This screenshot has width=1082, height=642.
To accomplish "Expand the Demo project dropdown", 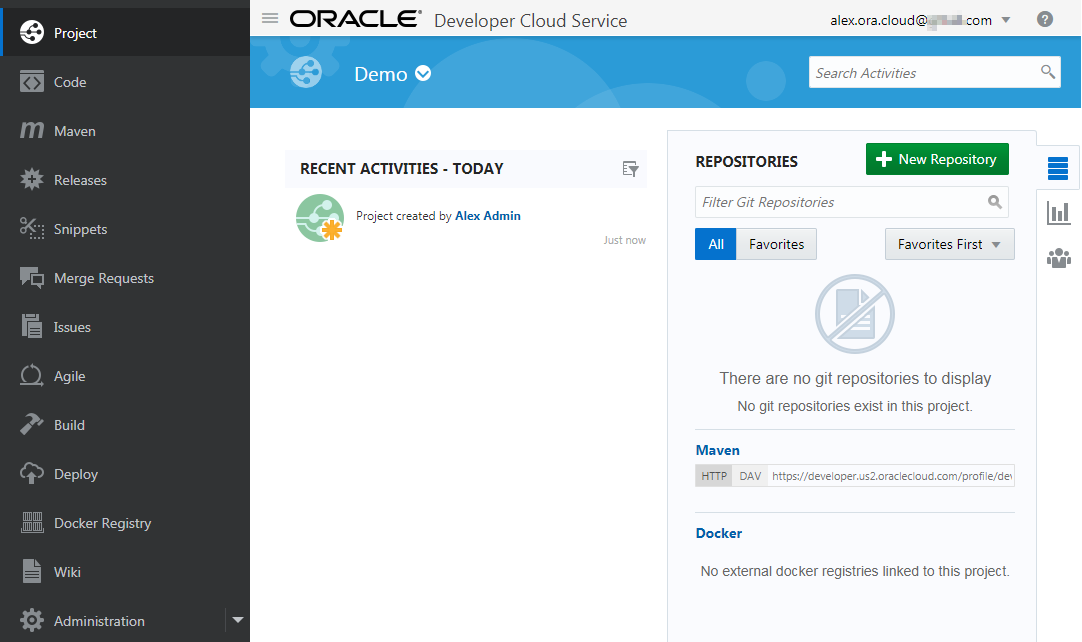I will (423, 73).
